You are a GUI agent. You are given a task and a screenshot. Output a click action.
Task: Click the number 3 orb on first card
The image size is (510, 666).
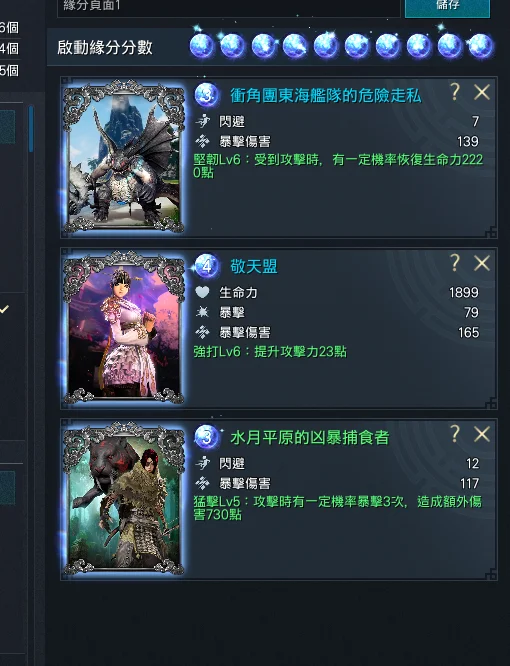tap(207, 96)
